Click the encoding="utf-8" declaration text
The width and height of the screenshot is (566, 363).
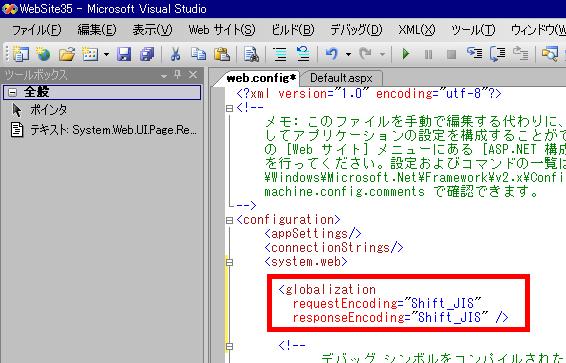(x=432, y=93)
